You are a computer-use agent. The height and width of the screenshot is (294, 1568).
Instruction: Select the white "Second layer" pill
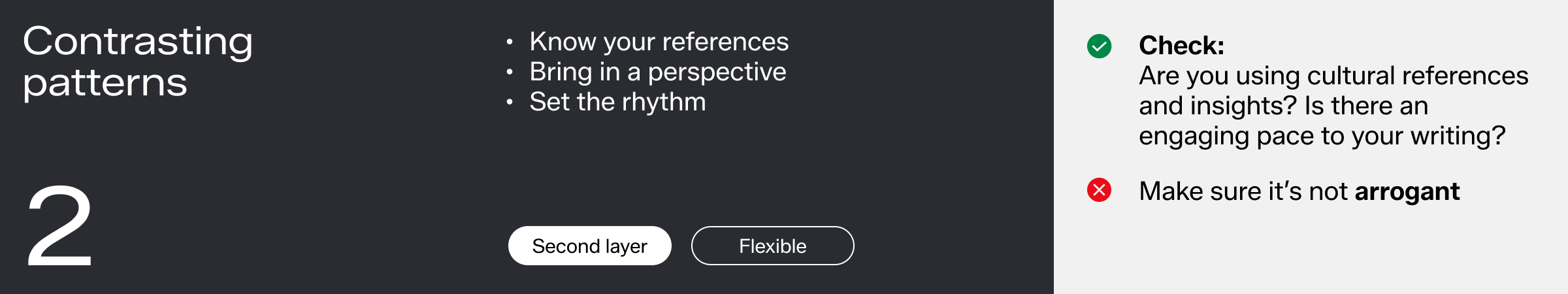point(589,246)
